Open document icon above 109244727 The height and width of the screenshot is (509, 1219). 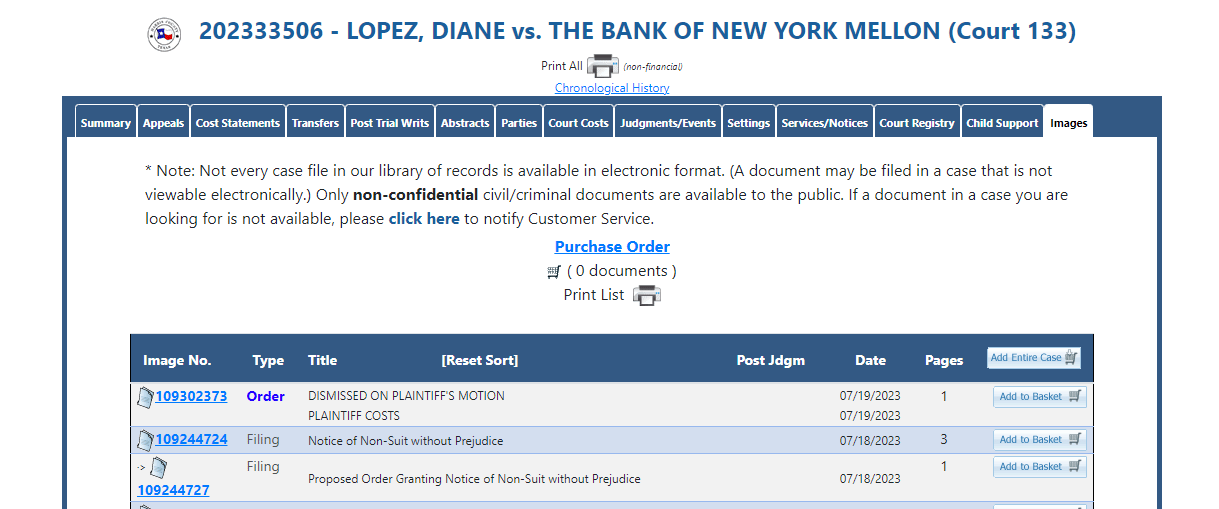pyautogui.click(x=158, y=467)
